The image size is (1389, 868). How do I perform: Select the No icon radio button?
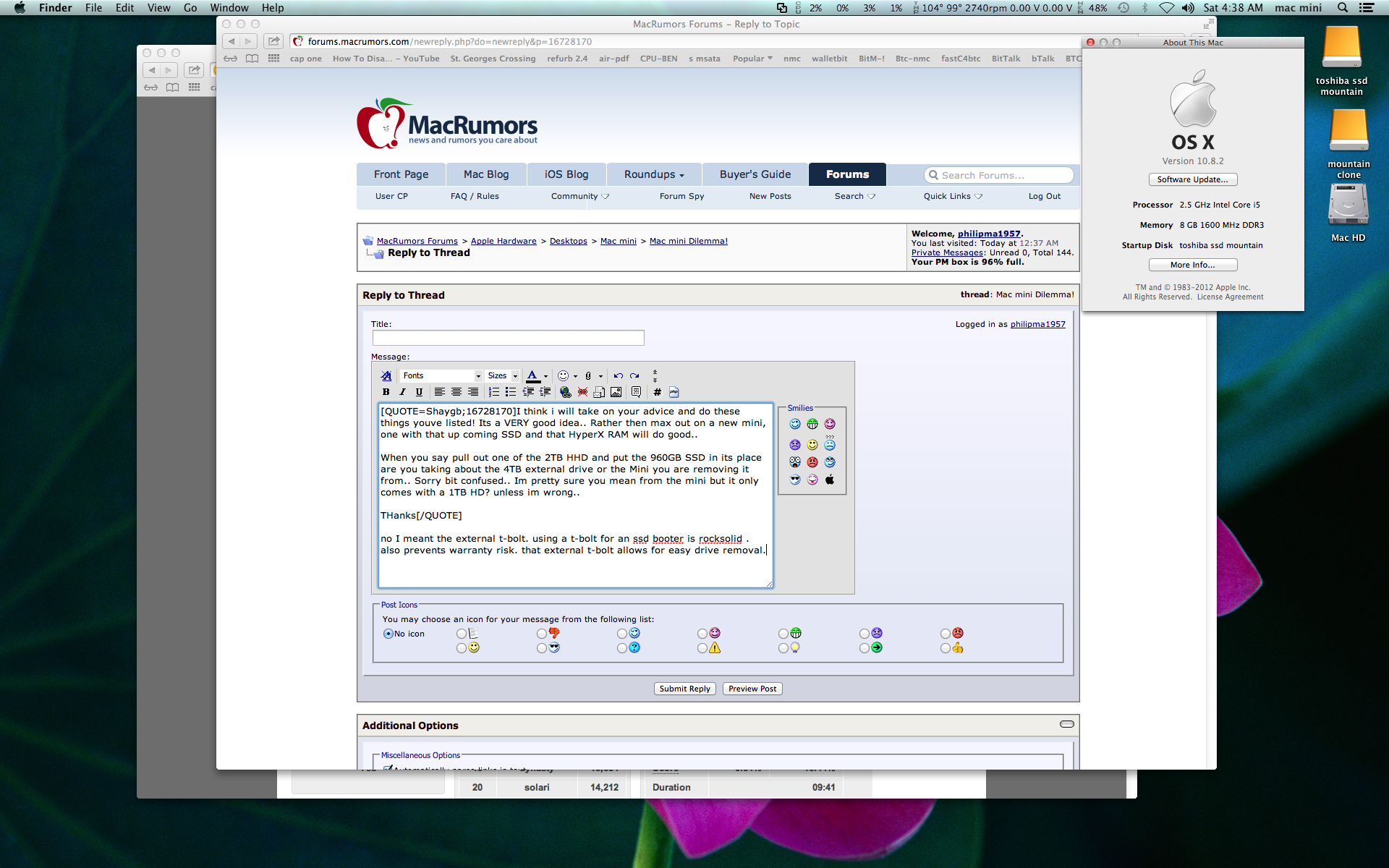tap(388, 634)
